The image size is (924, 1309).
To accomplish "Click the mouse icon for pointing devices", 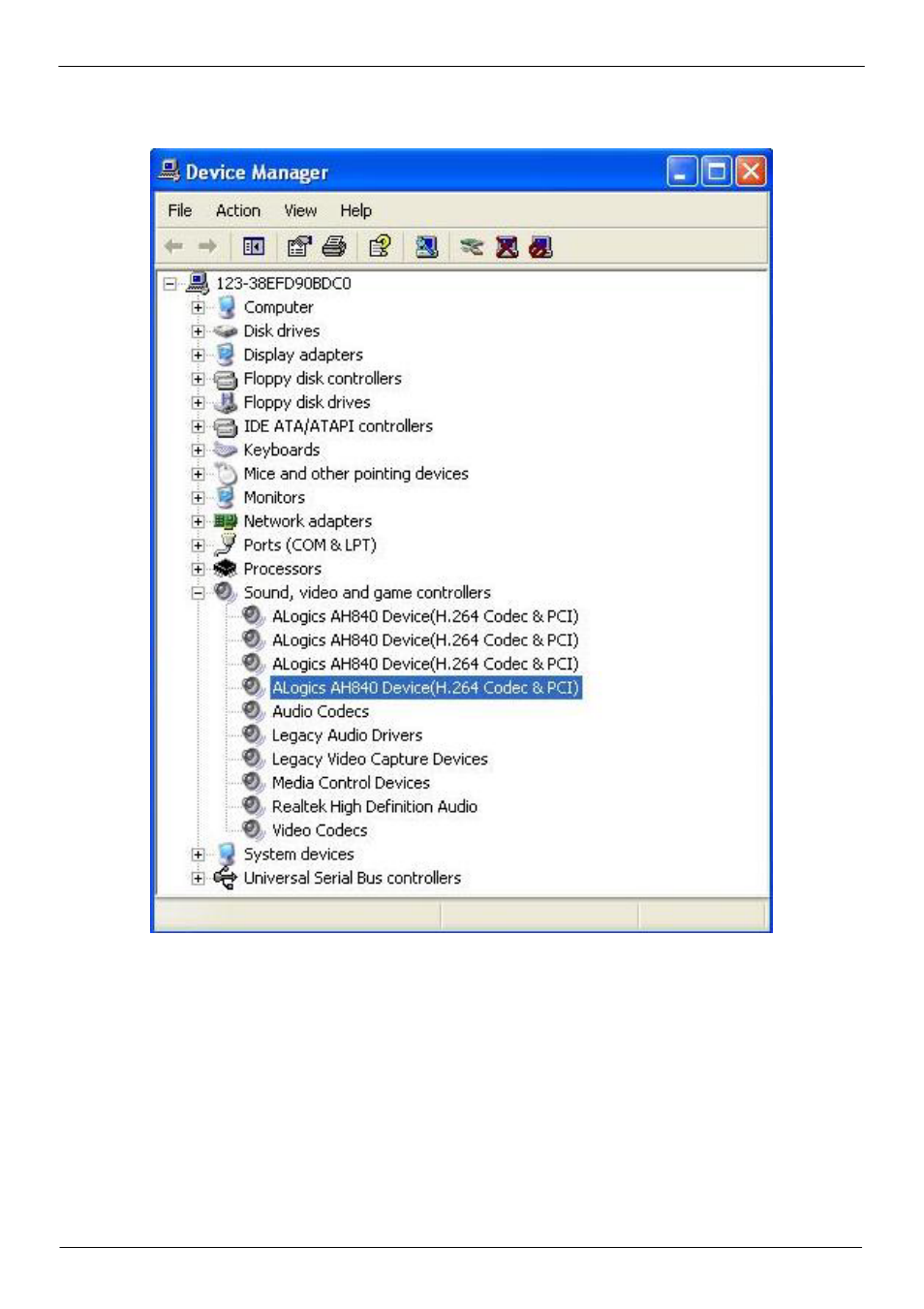I will click(x=226, y=474).
